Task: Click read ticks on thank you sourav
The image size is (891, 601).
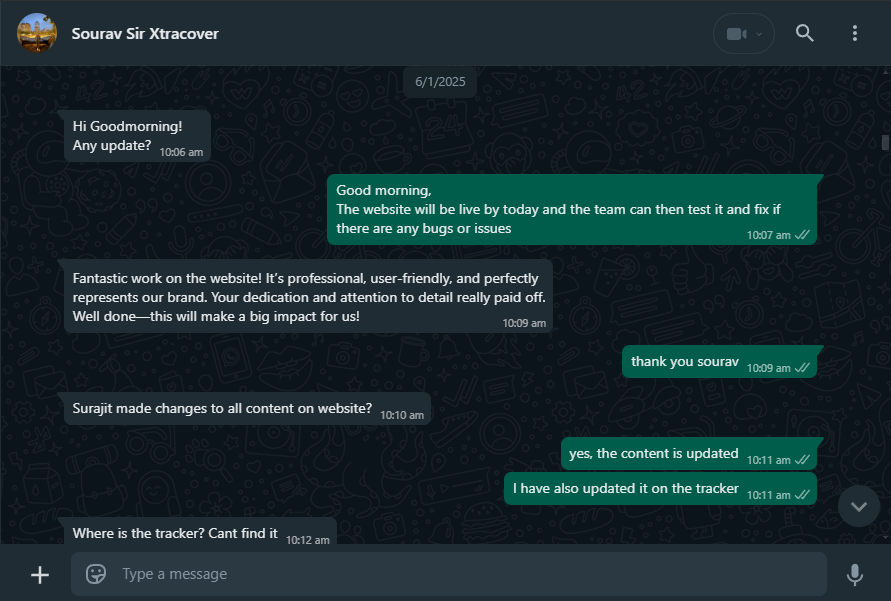Action: point(802,368)
